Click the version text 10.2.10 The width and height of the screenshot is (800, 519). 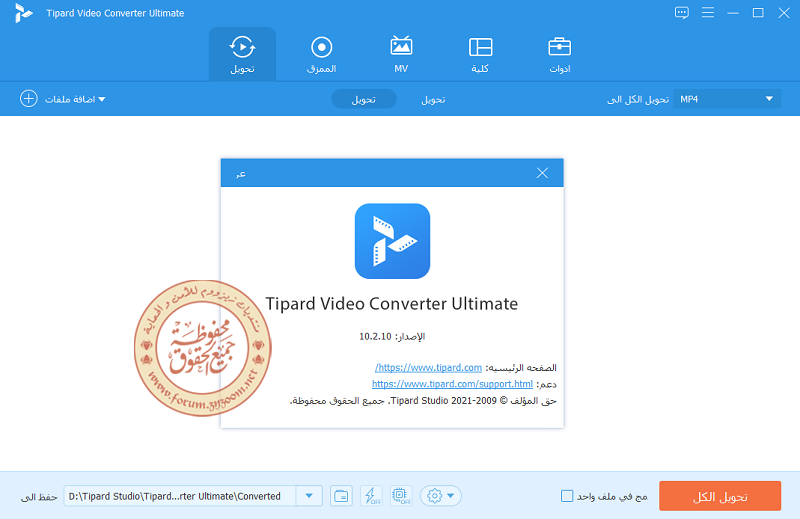click(375, 337)
